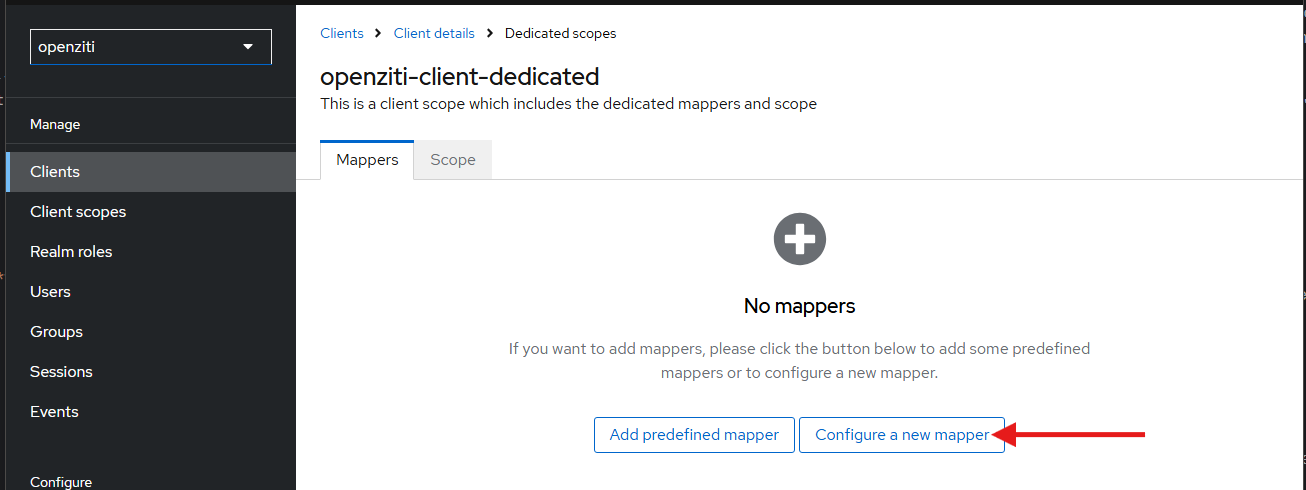This screenshot has height=490, width=1306.
Task: Click the openziti-client-dedicated page heading
Action: click(459, 77)
